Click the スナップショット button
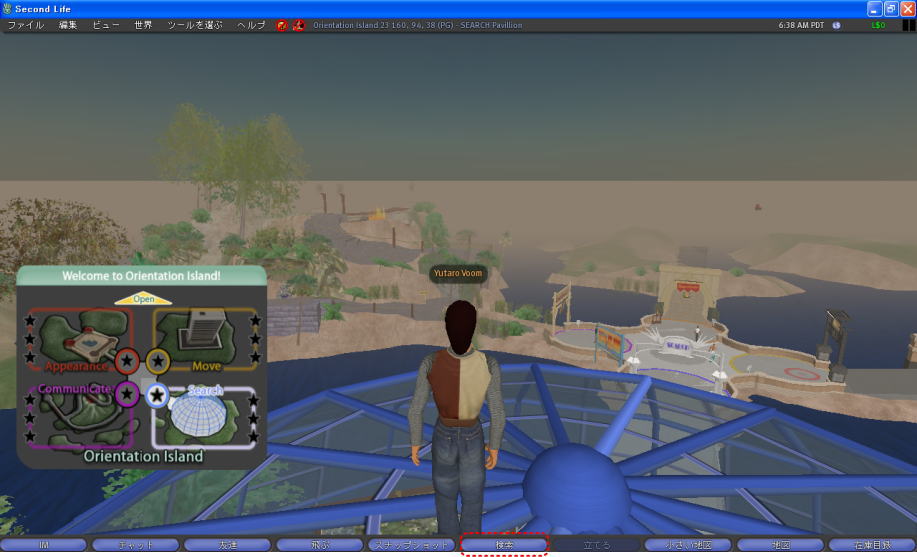Image resolution: width=917 pixels, height=557 pixels. pos(412,545)
